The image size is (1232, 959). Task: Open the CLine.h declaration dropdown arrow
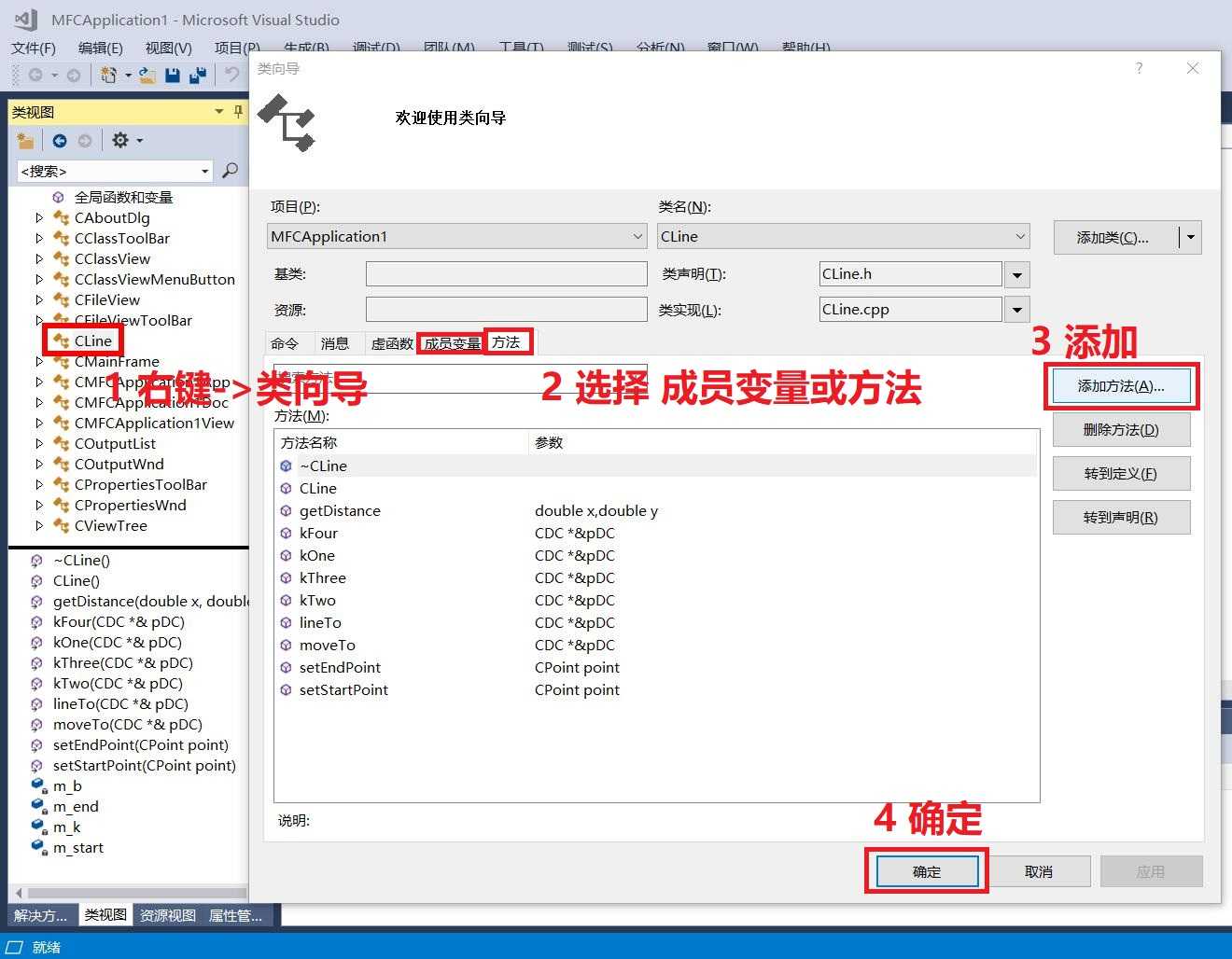point(1017,274)
